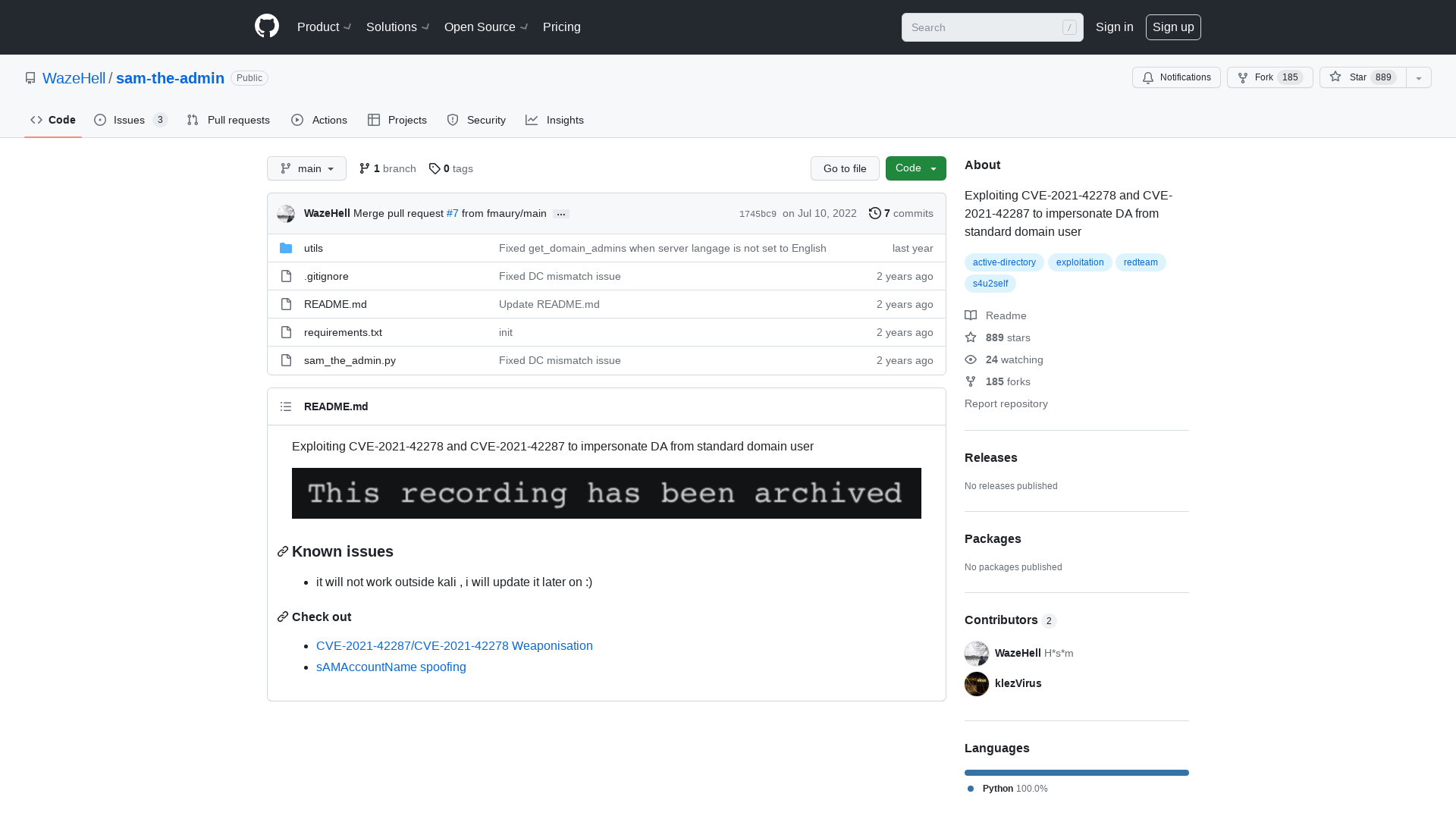Click Report repository link

coord(1006,403)
